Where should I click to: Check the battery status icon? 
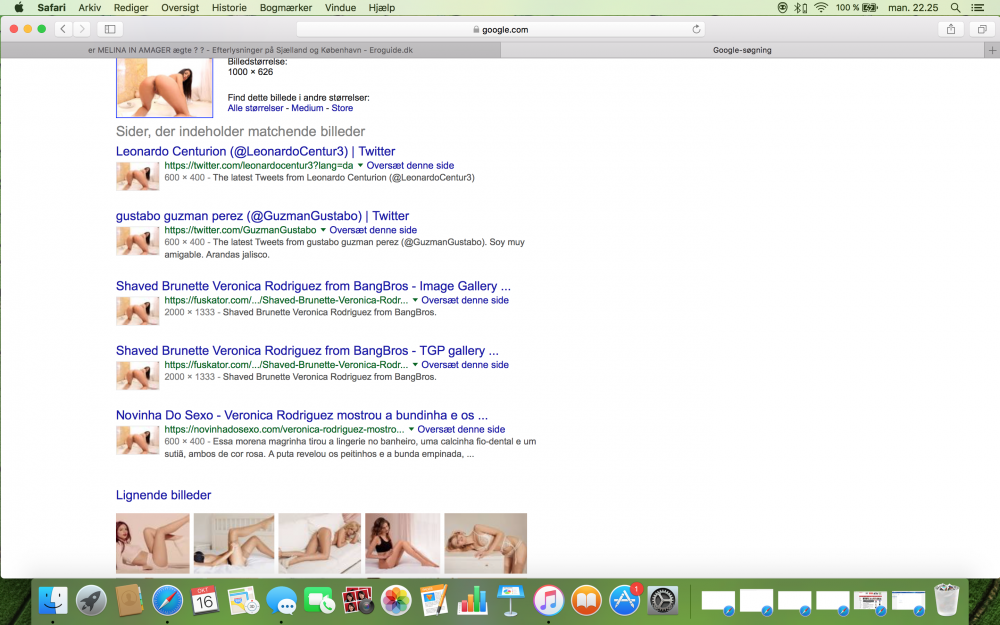[870, 8]
